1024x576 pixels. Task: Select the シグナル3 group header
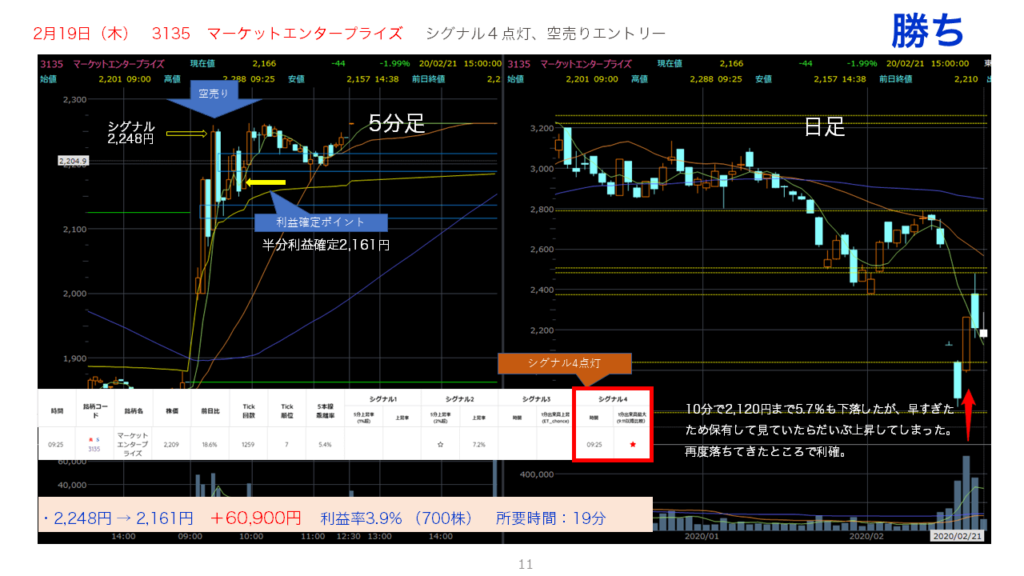click(536, 398)
